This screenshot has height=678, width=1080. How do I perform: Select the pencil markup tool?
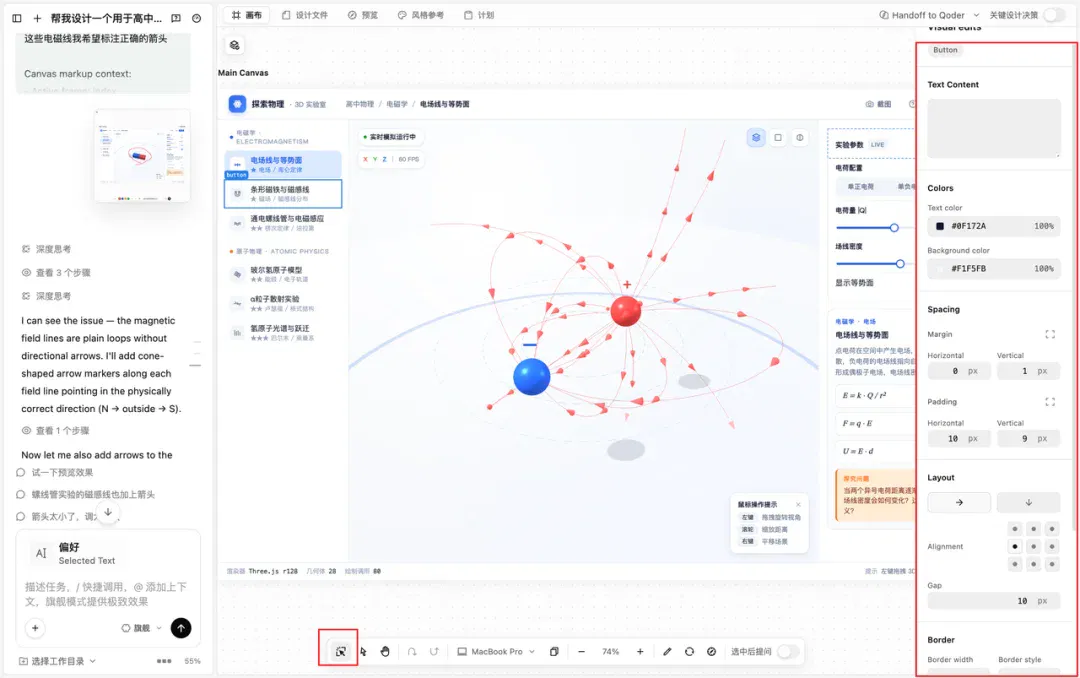pos(667,651)
